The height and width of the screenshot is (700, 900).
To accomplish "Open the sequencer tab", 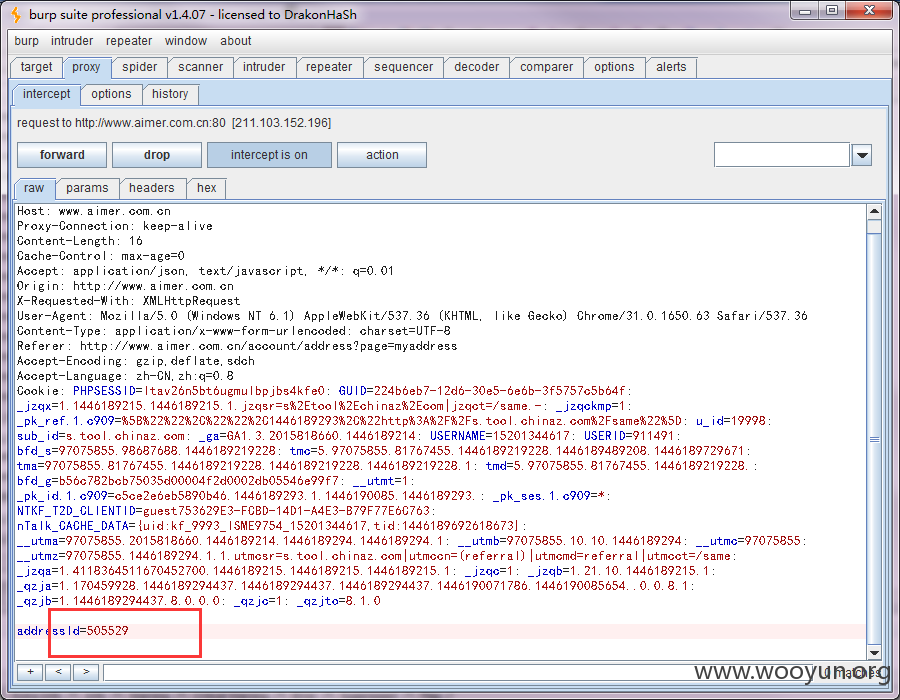I will point(404,67).
